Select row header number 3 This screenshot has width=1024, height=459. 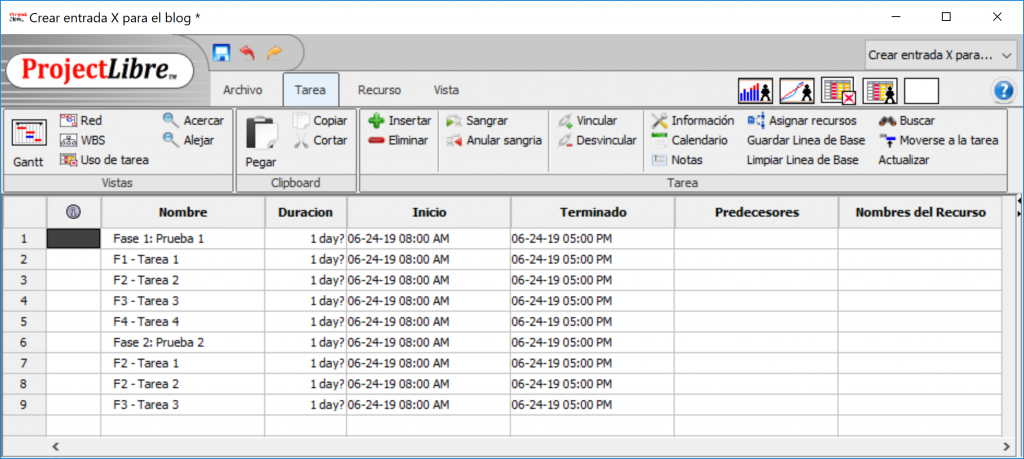pos(24,280)
